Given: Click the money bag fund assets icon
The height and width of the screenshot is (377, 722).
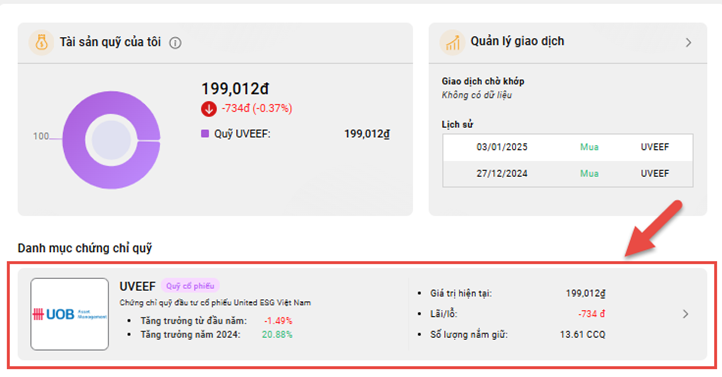Looking at the screenshot, I should pyautogui.click(x=41, y=42).
